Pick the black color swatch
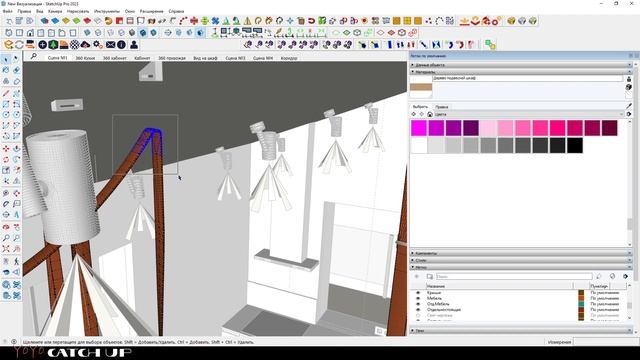The height and width of the screenshot is (360, 640). 575,145
